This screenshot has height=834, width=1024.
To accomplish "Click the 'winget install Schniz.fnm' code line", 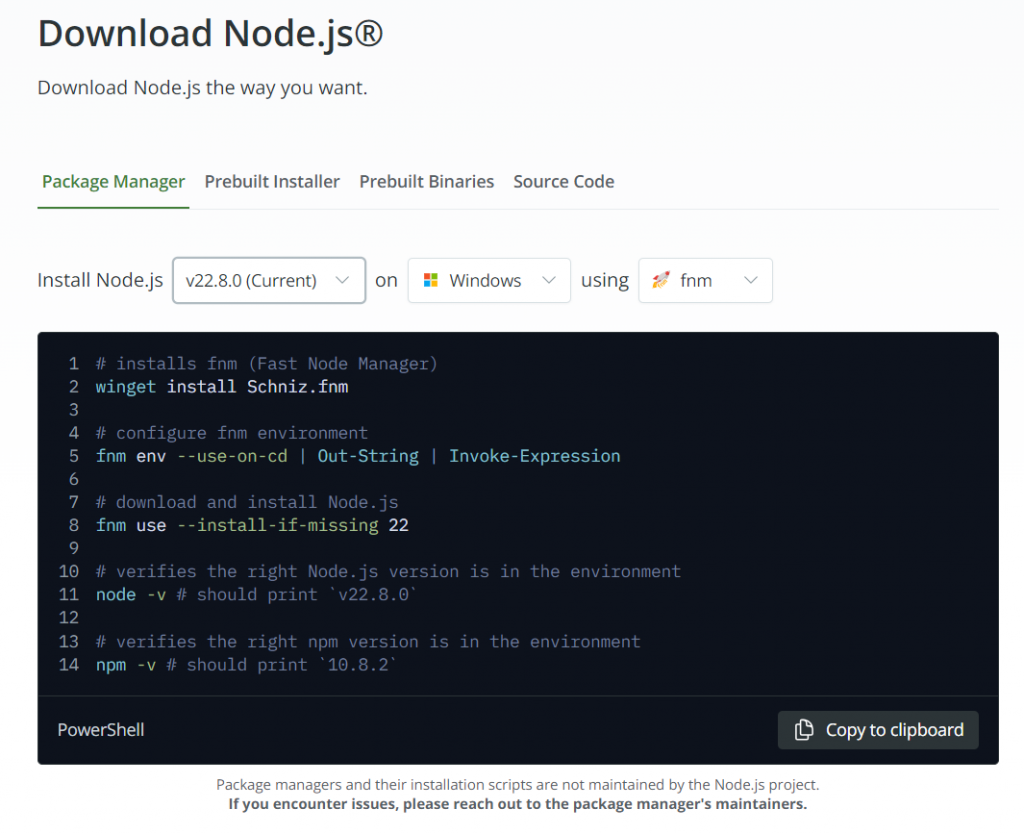I will tap(222, 387).
